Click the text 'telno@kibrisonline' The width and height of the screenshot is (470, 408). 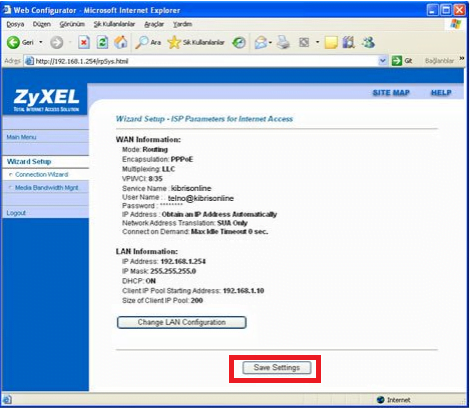(201, 198)
